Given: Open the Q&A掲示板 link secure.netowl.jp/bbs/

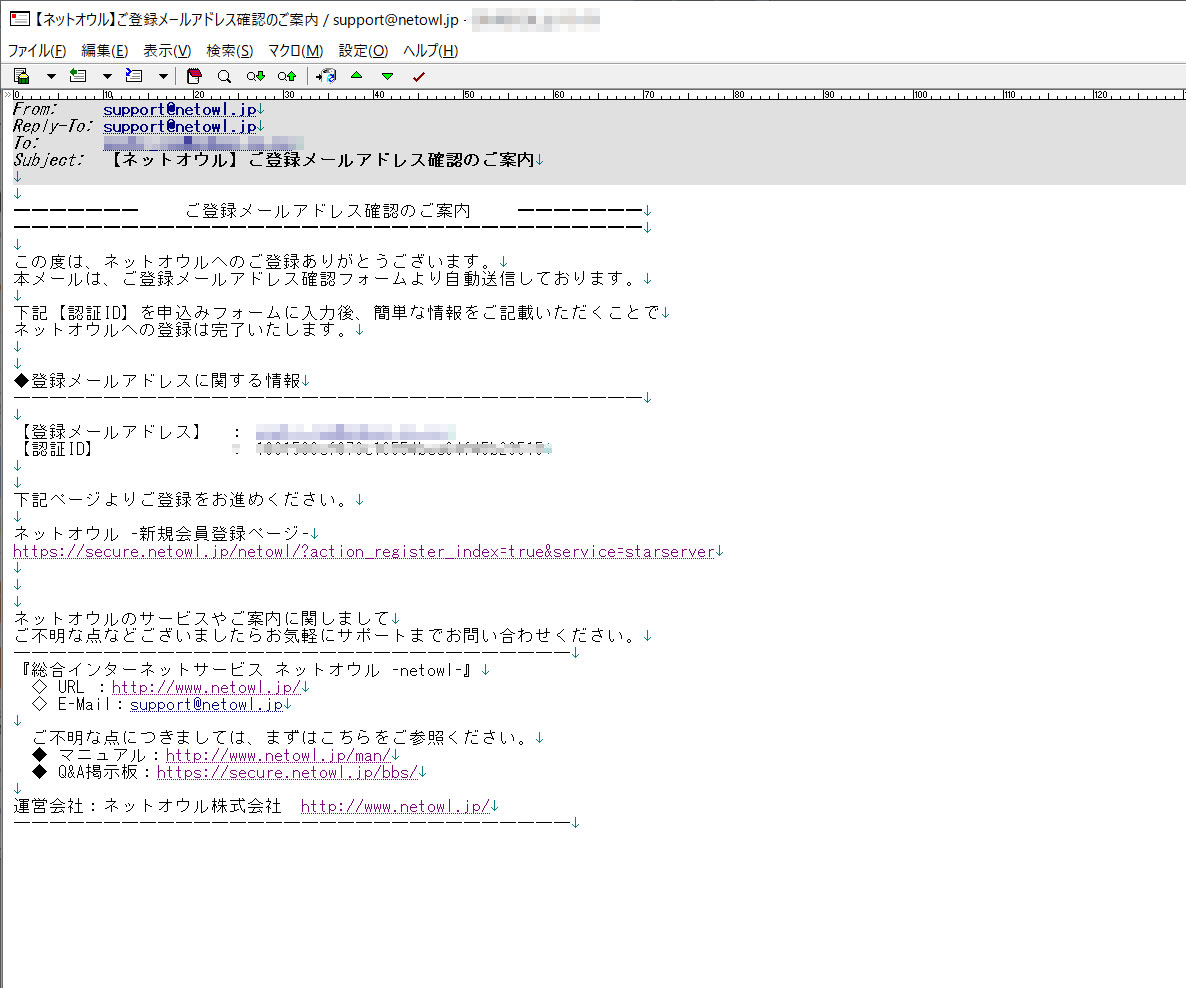Looking at the screenshot, I should [x=287, y=772].
